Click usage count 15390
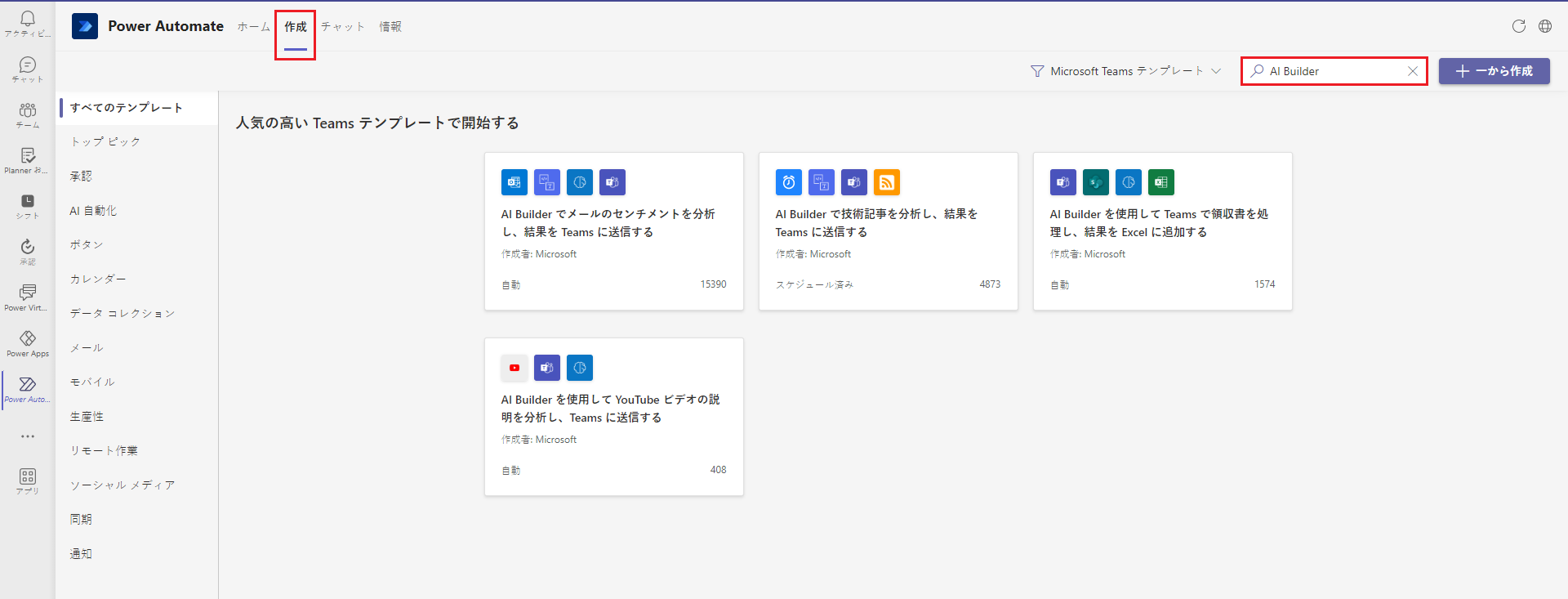 pos(713,284)
